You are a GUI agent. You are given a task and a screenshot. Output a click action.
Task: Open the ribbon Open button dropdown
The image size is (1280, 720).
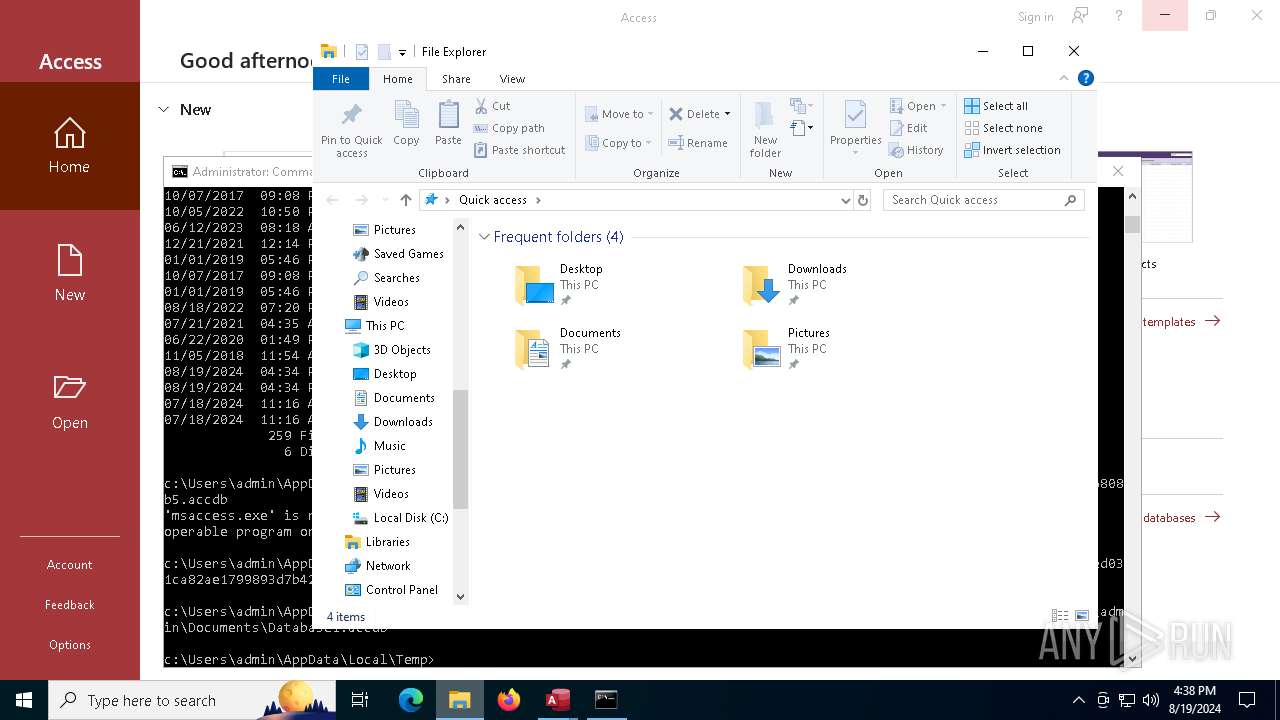pos(943,106)
